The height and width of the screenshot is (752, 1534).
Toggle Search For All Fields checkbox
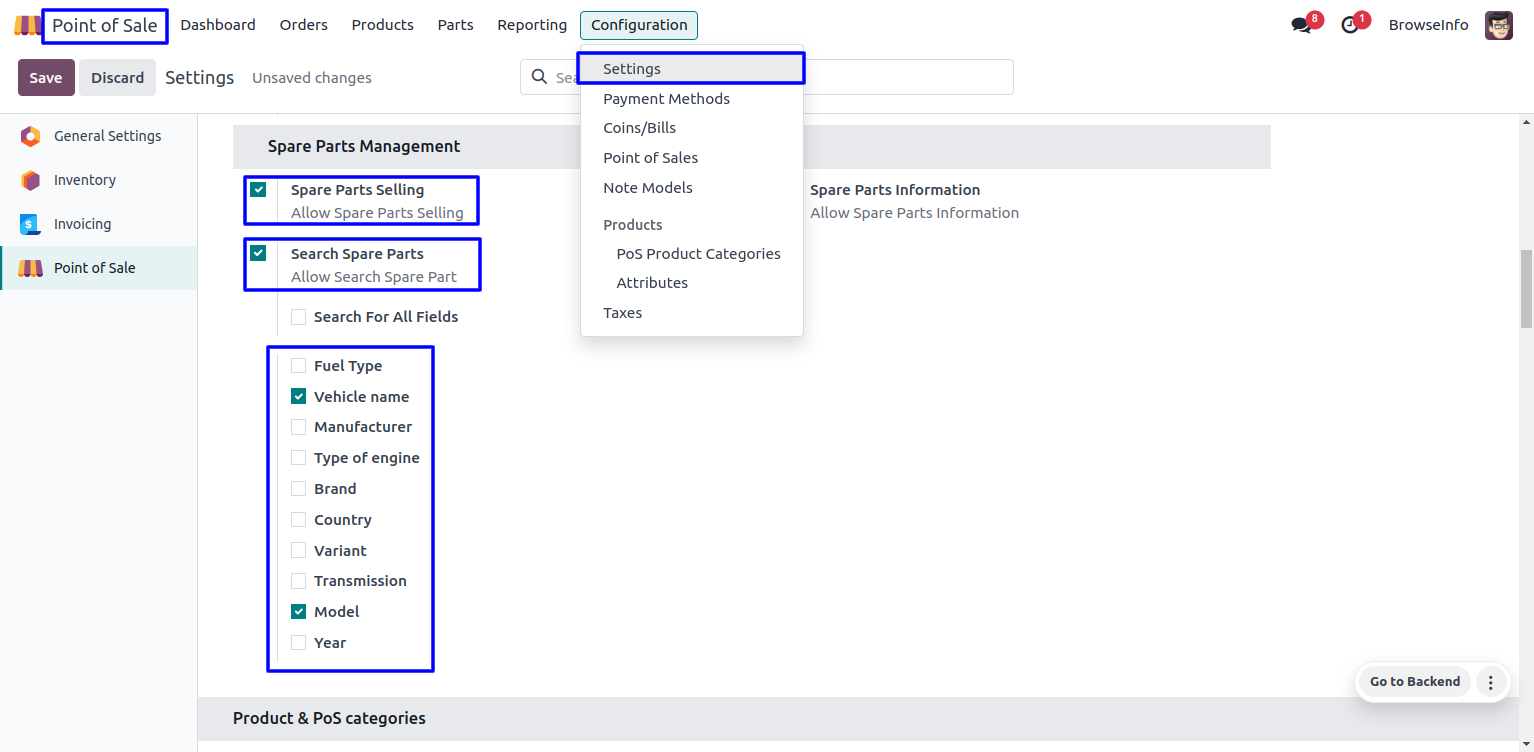(298, 317)
